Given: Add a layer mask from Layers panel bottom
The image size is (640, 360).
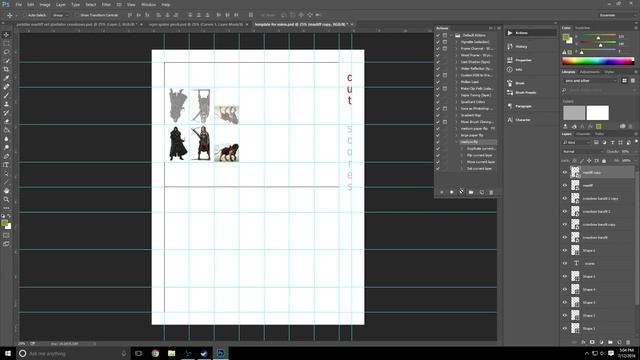Looking at the screenshot, I should (592, 342).
